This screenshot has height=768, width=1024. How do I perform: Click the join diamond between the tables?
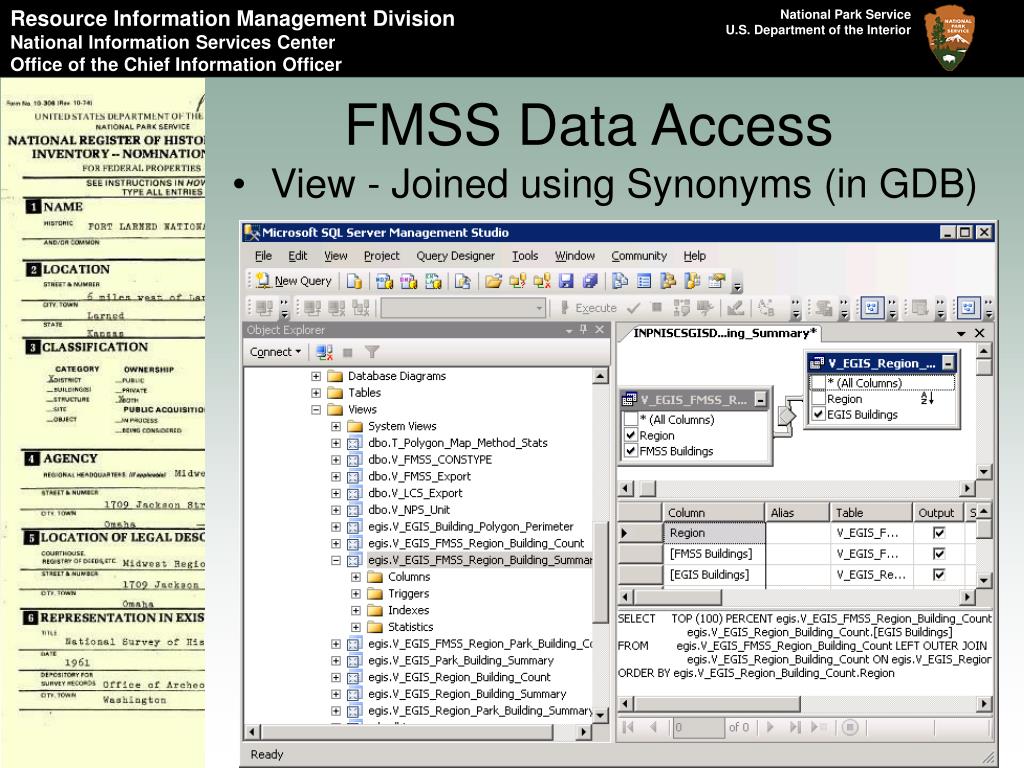[788, 414]
